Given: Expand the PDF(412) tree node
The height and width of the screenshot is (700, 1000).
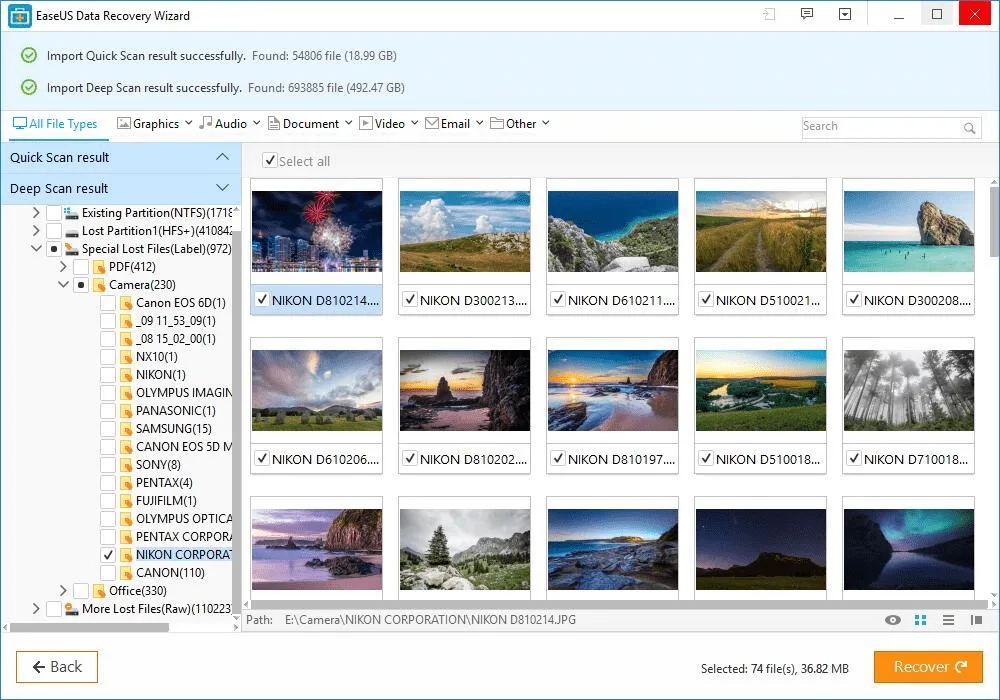Looking at the screenshot, I should coord(63,267).
